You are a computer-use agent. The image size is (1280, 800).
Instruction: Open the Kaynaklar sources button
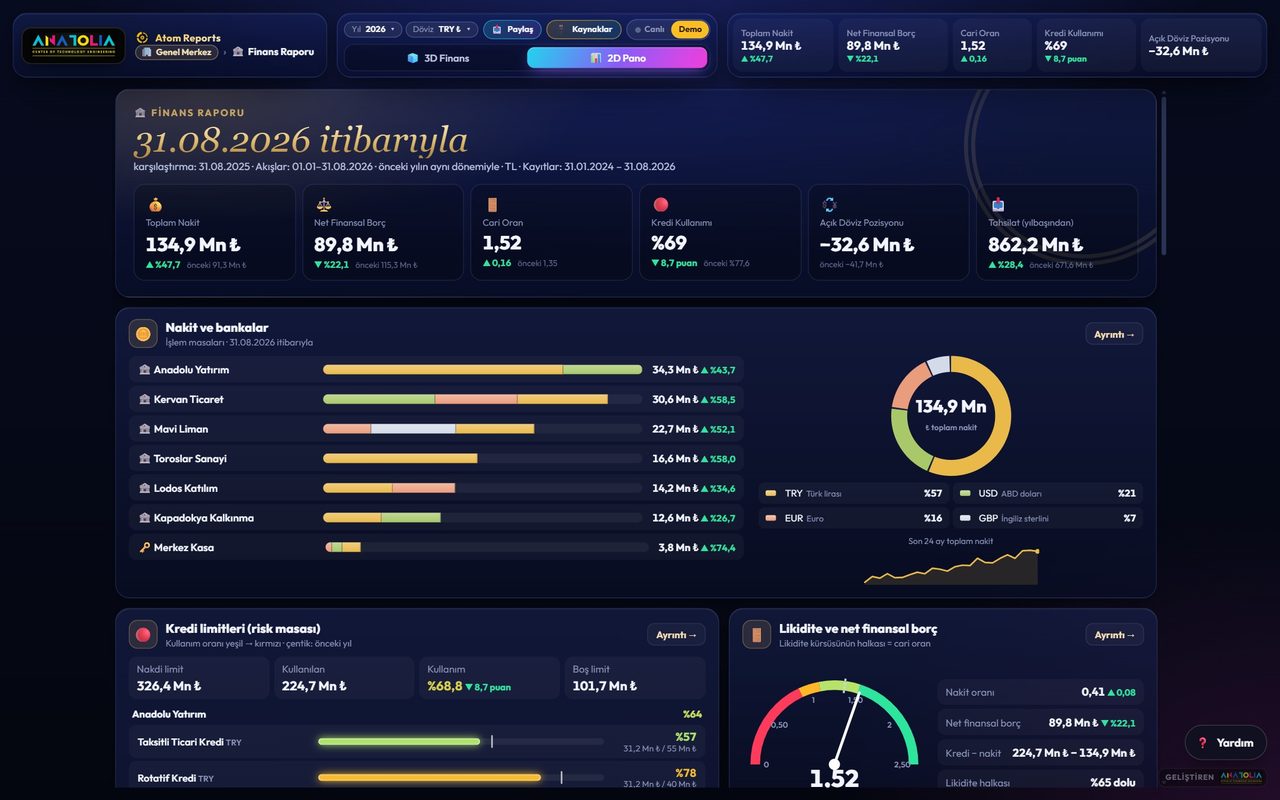(584, 30)
